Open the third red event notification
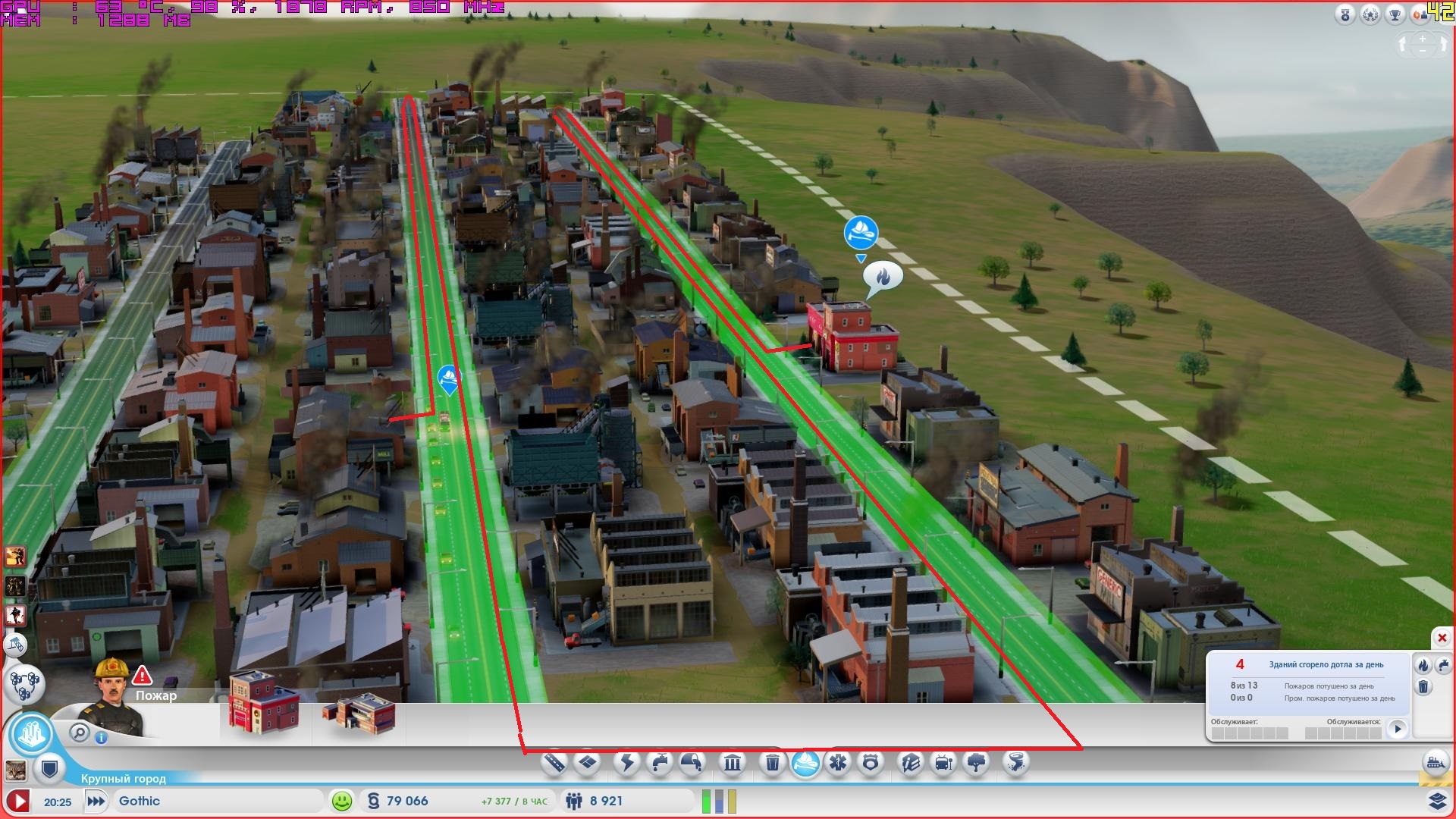This screenshot has width=1456, height=819. click(15, 615)
